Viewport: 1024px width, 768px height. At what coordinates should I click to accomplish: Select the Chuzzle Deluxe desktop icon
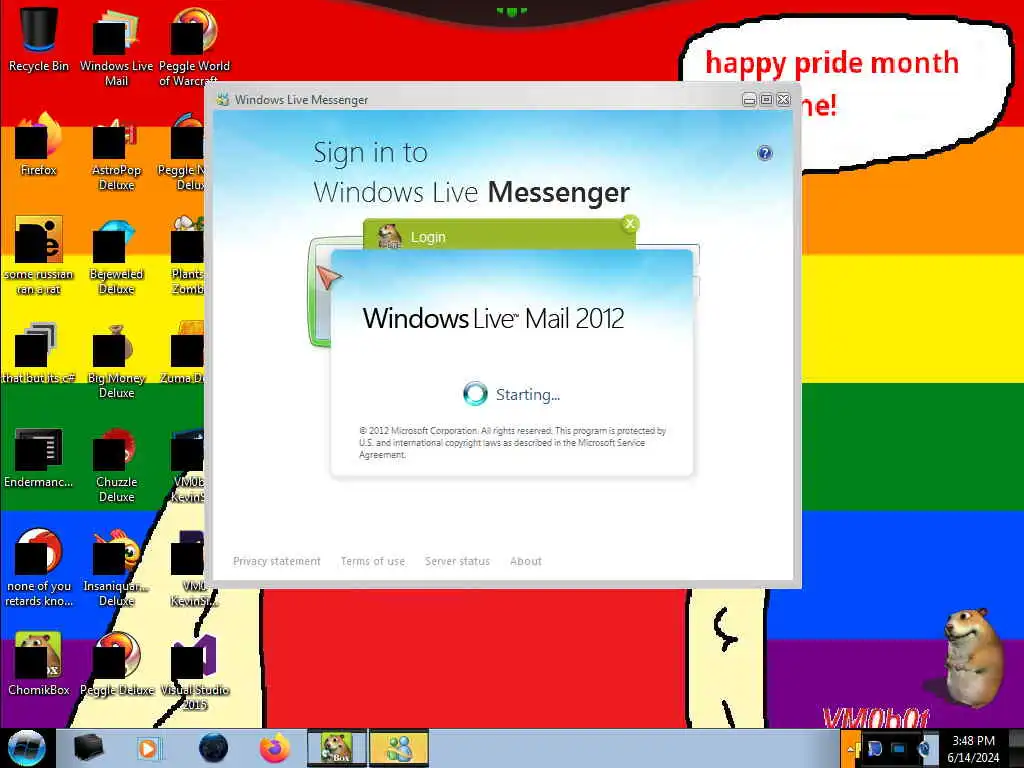coord(116,465)
